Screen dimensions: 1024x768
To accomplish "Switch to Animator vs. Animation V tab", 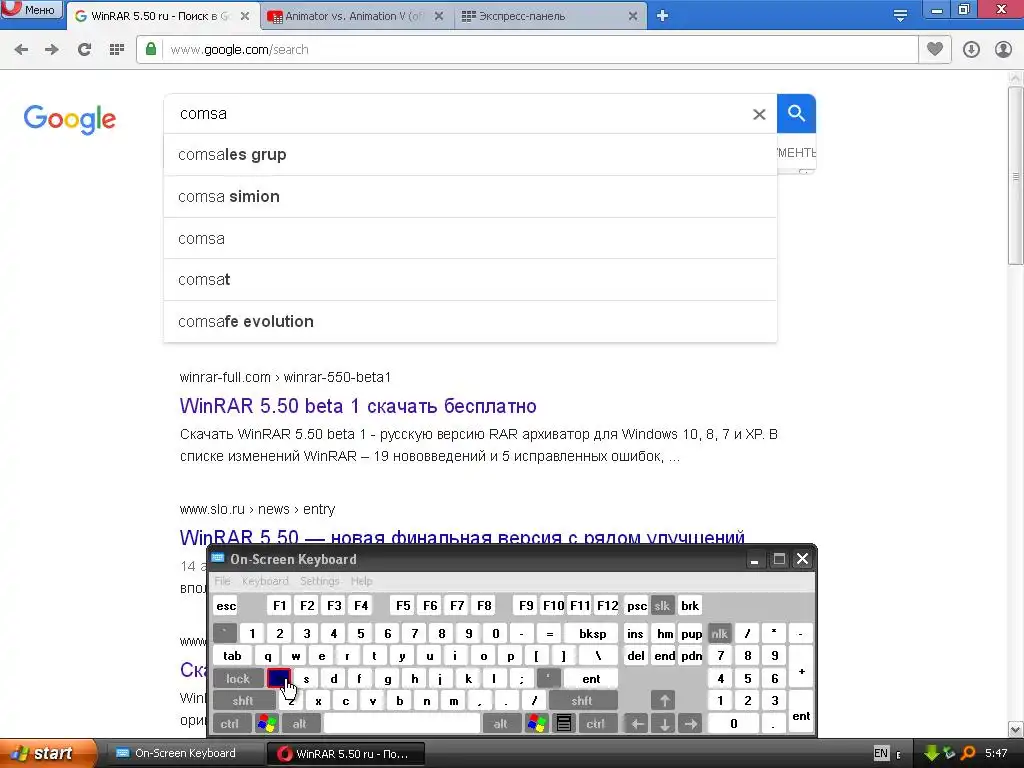I will (353, 16).
